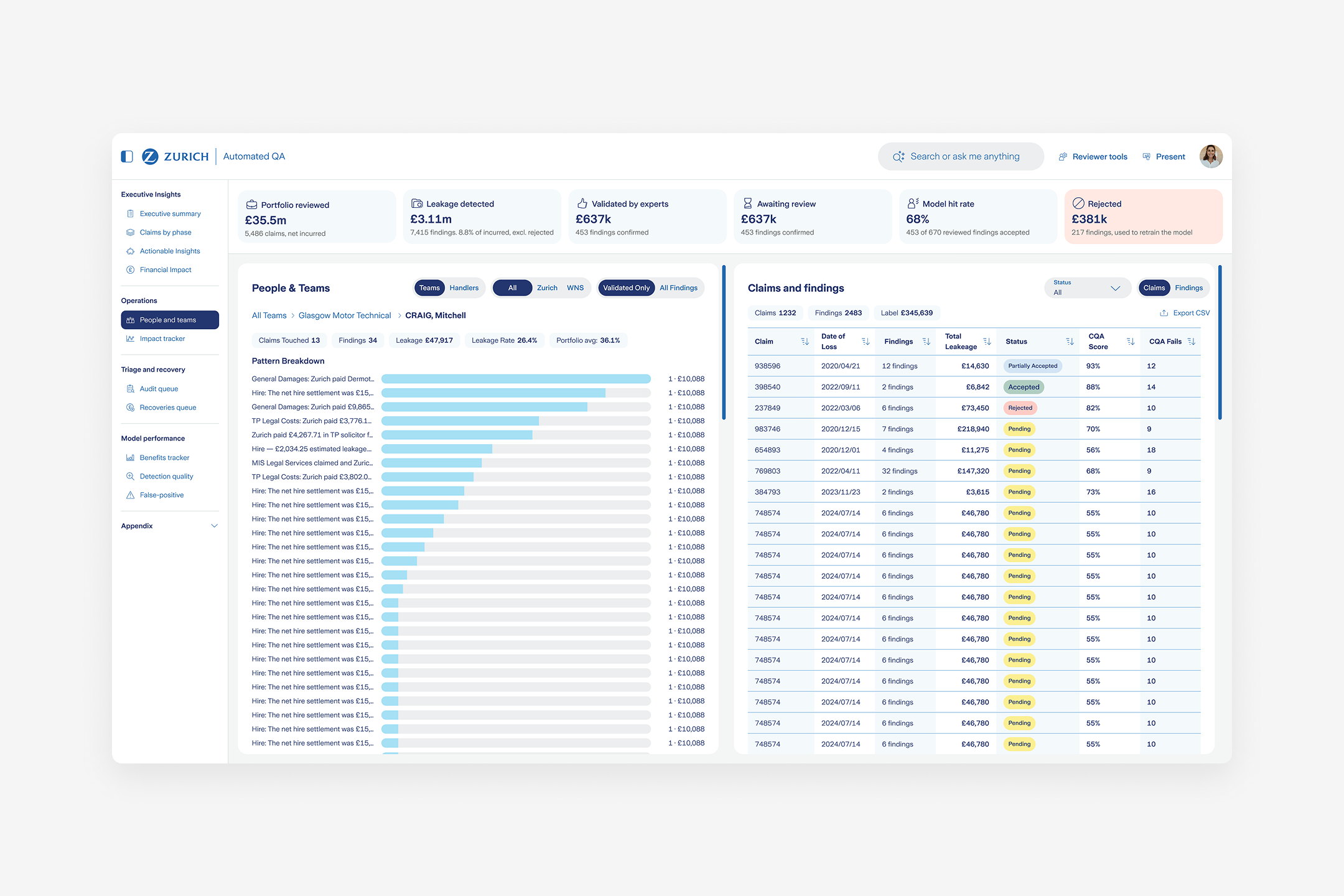Sort Status column using sort icon
Viewport: 1344px width, 896px height.
[1070, 342]
